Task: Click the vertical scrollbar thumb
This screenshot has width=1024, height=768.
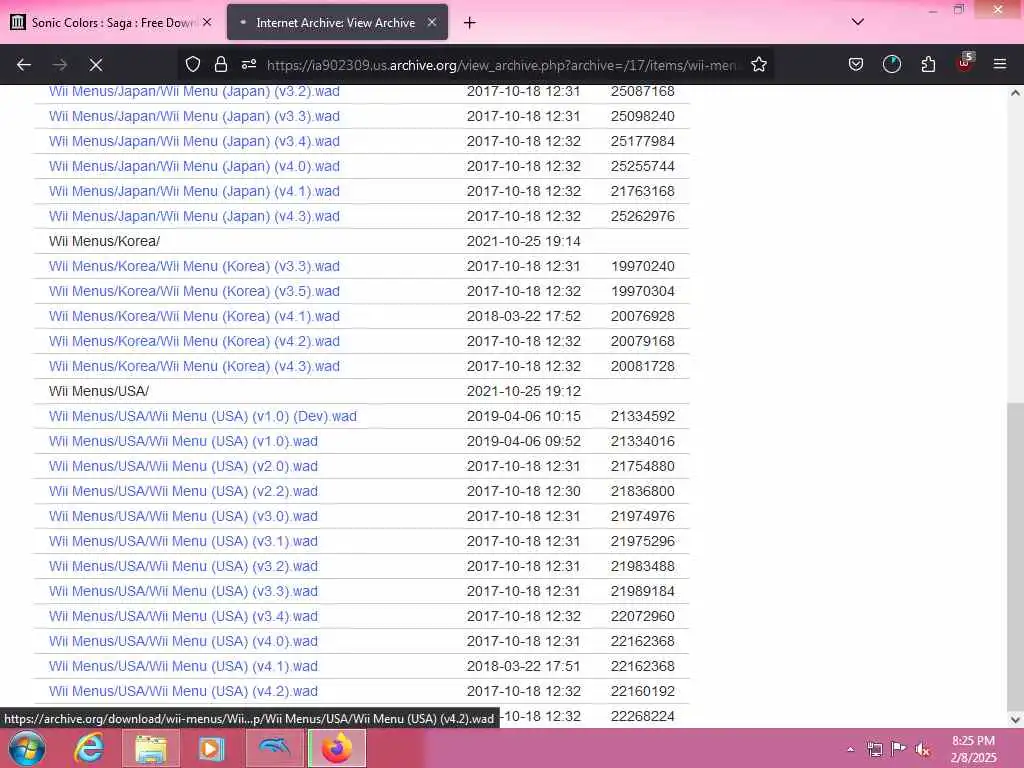Action: [x=1015, y=556]
